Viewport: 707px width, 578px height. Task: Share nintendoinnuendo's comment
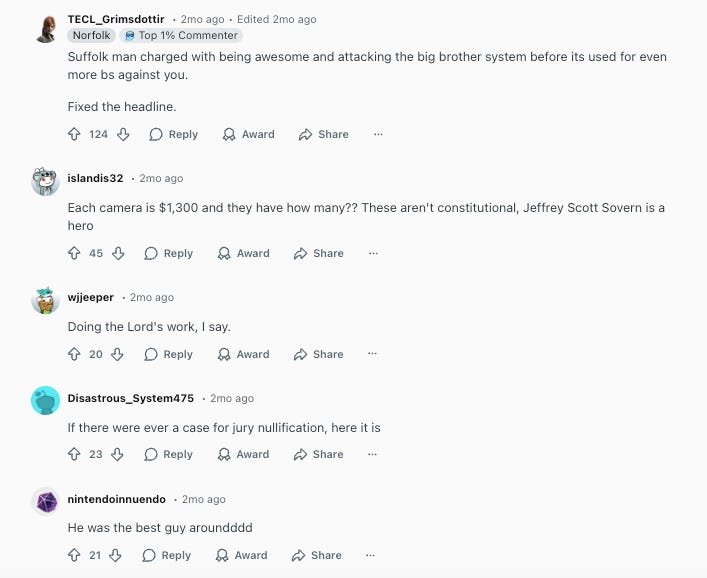point(316,555)
